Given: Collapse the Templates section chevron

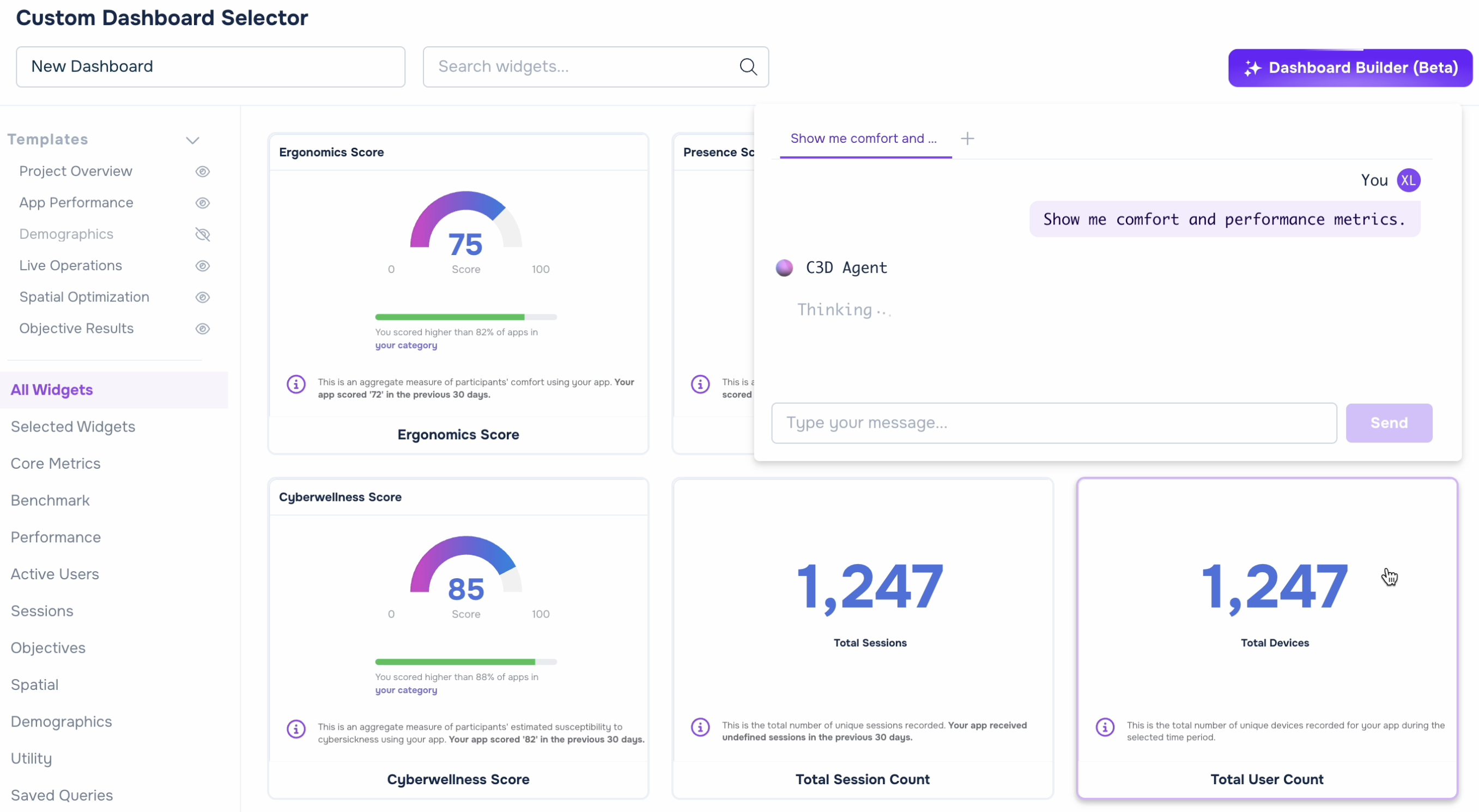Looking at the screenshot, I should point(193,140).
